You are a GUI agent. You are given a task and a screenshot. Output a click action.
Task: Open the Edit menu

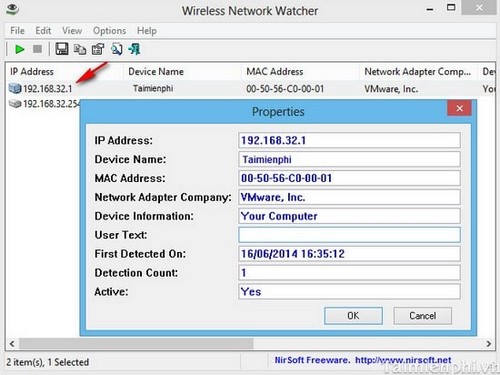[43, 31]
